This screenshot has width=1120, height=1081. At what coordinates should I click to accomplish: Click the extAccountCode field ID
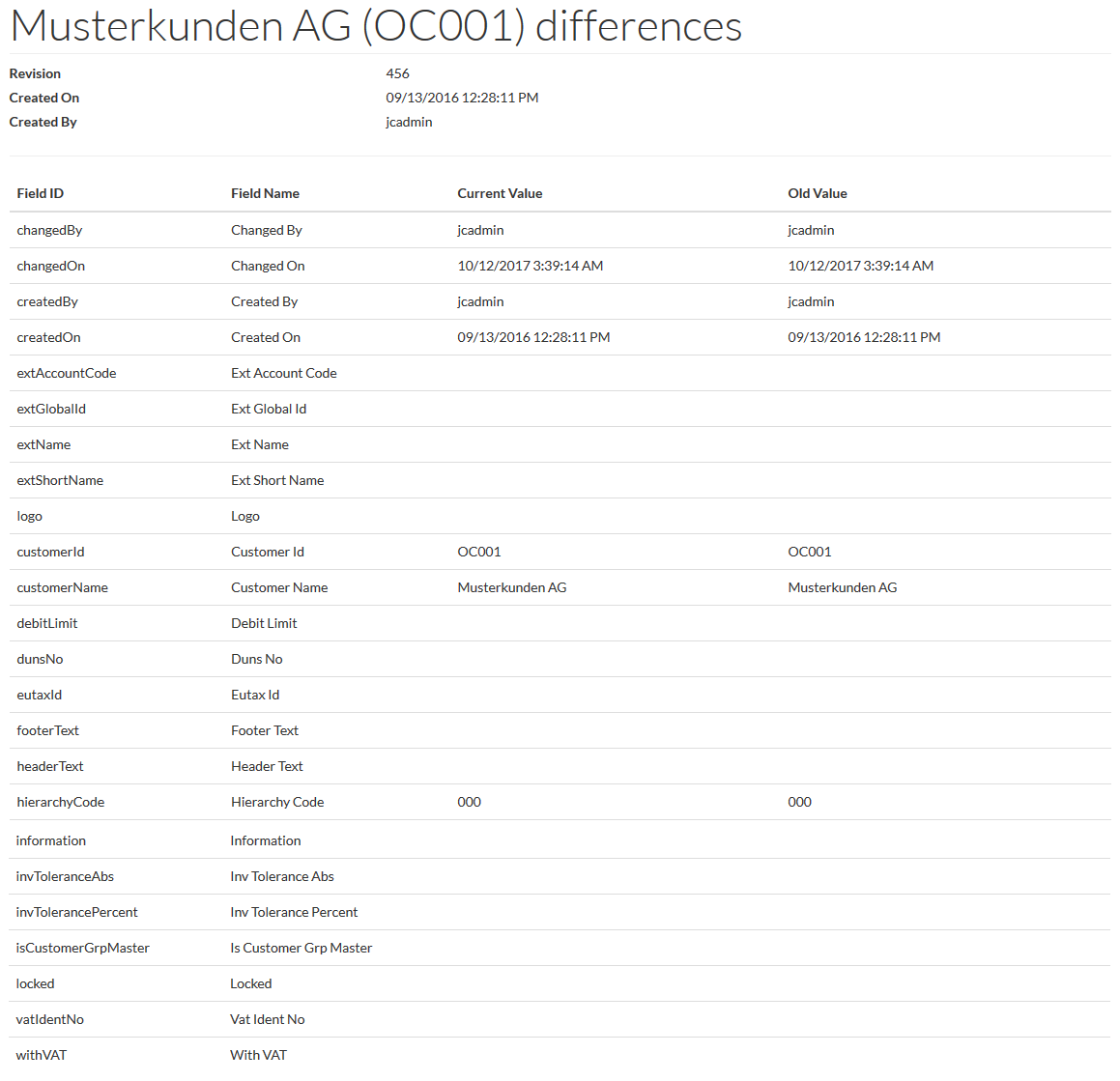click(x=67, y=373)
